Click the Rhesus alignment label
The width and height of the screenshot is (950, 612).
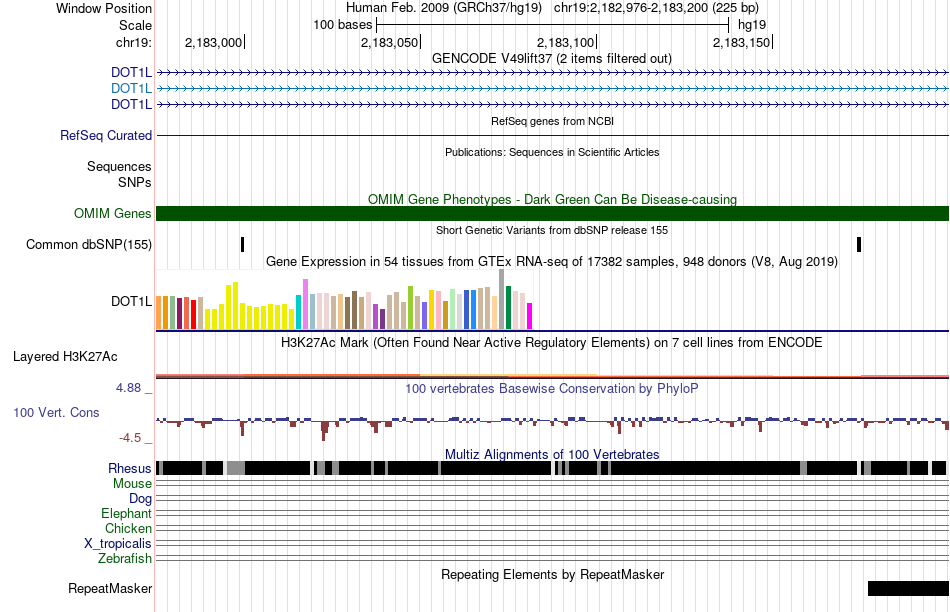click(130, 468)
